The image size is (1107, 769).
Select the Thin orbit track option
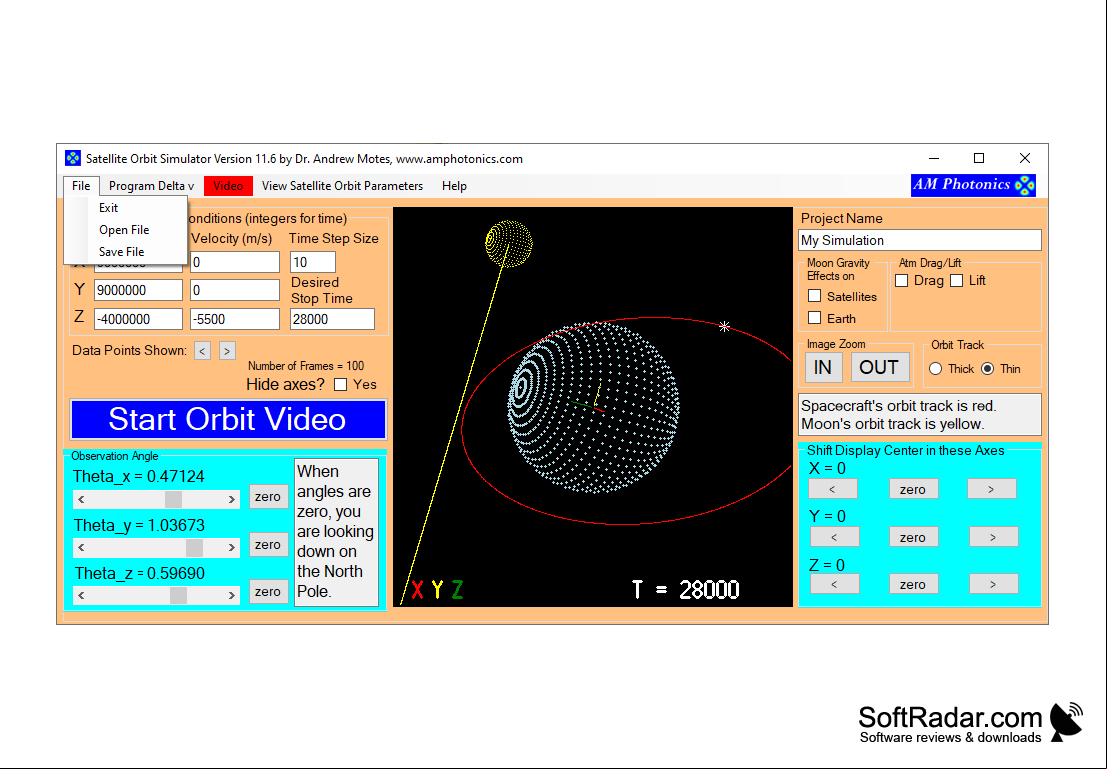(x=988, y=369)
